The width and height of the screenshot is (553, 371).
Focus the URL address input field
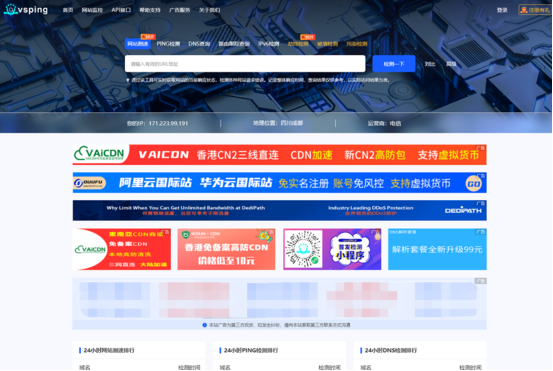245,64
